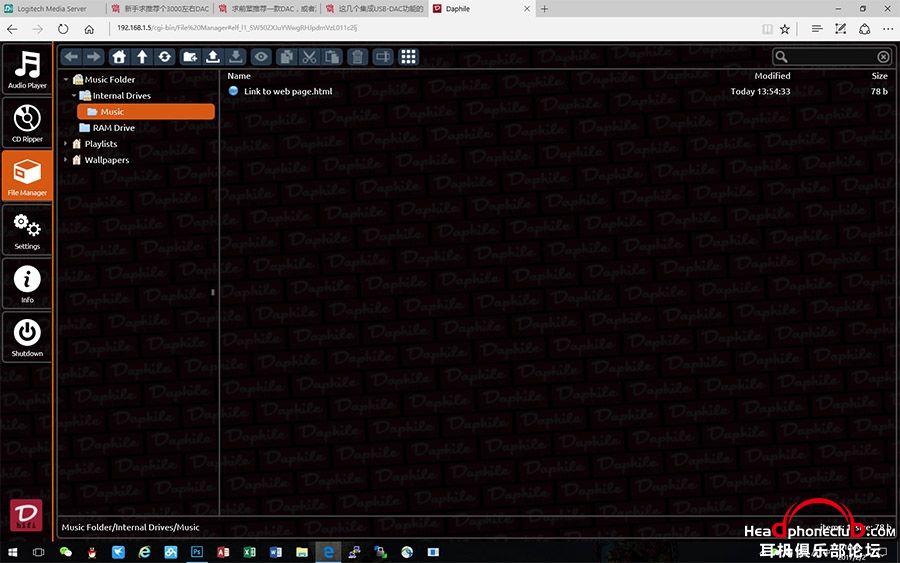Image resolution: width=900 pixels, height=563 pixels.
Task: Sort files by Size column
Action: [x=879, y=76]
